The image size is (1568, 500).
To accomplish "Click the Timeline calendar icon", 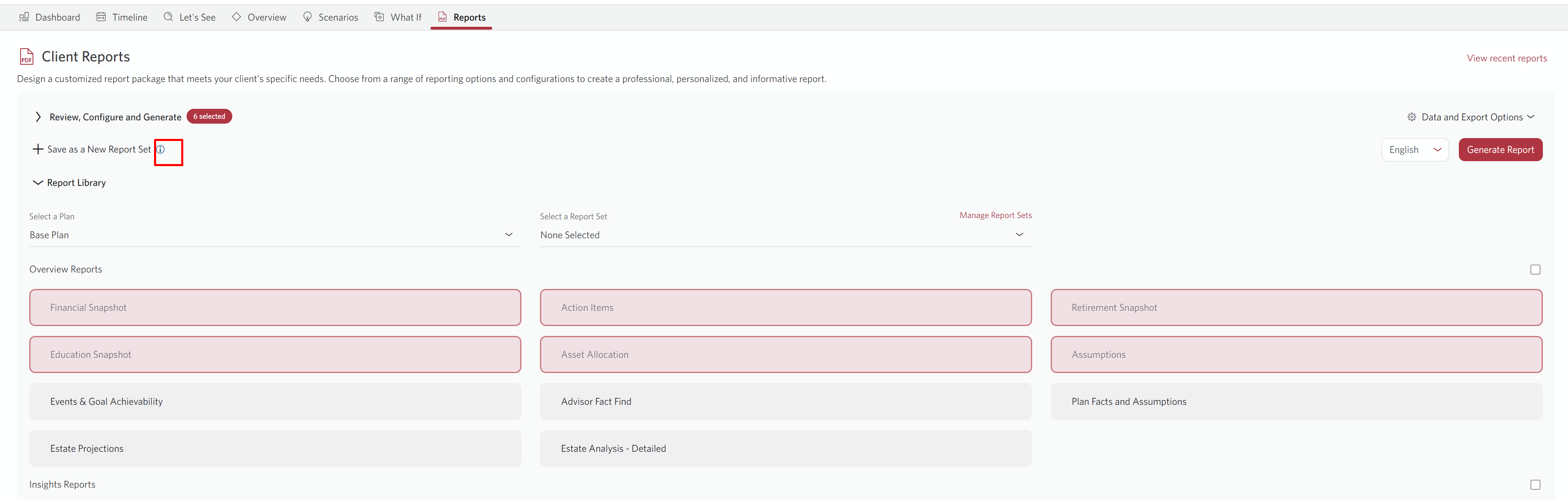I will (x=101, y=17).
